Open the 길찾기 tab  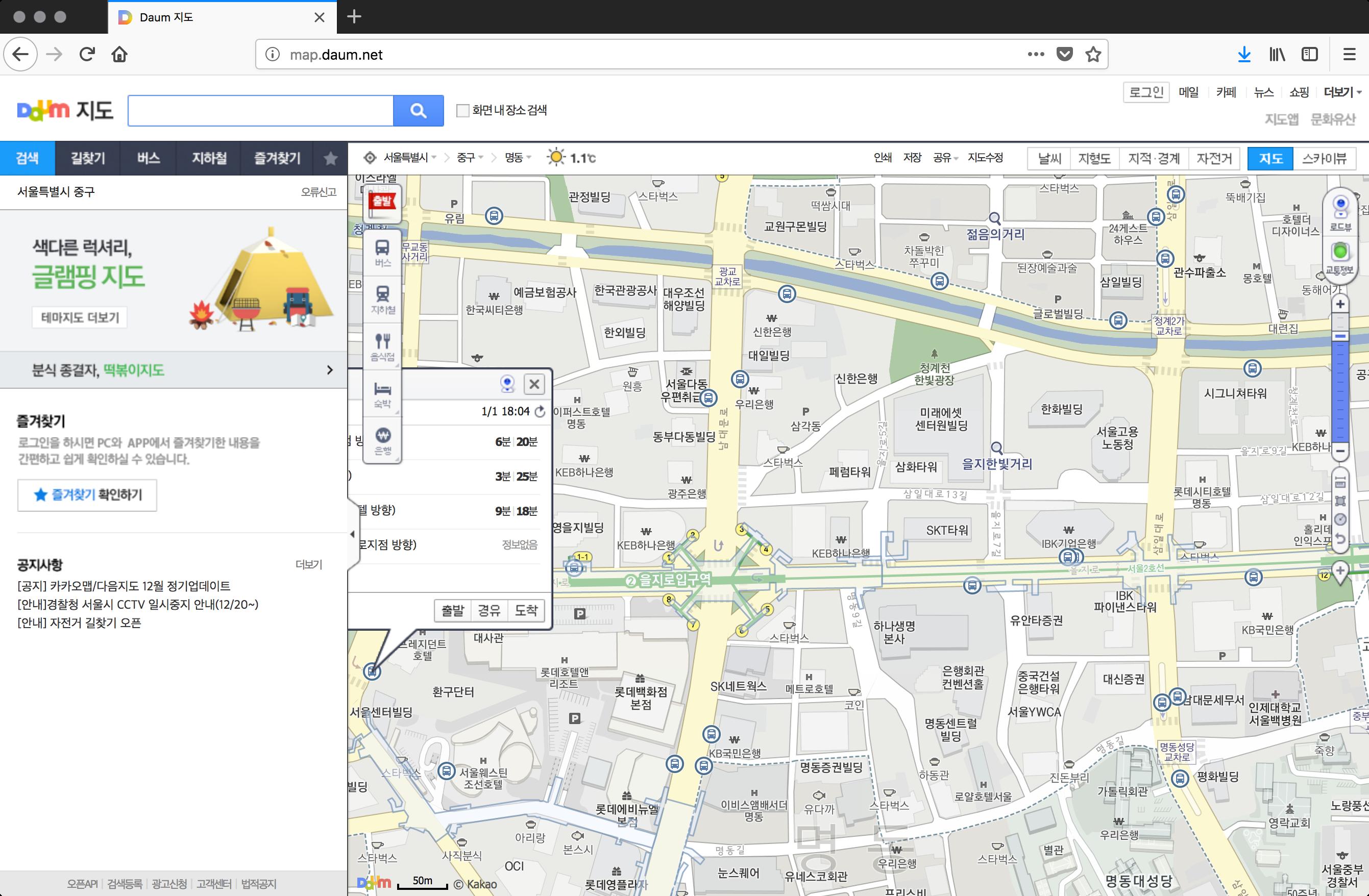87,159
